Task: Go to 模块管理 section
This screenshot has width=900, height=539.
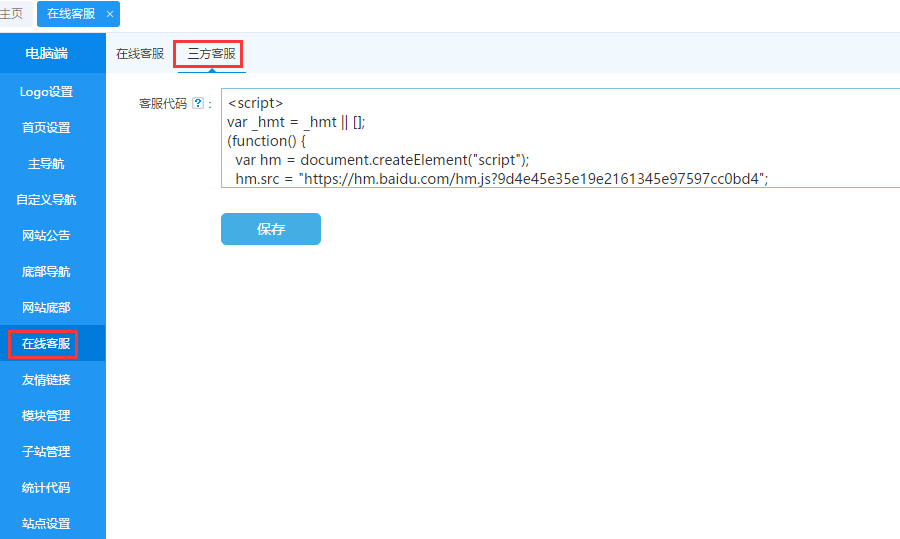Action: [x=47, y=416]
